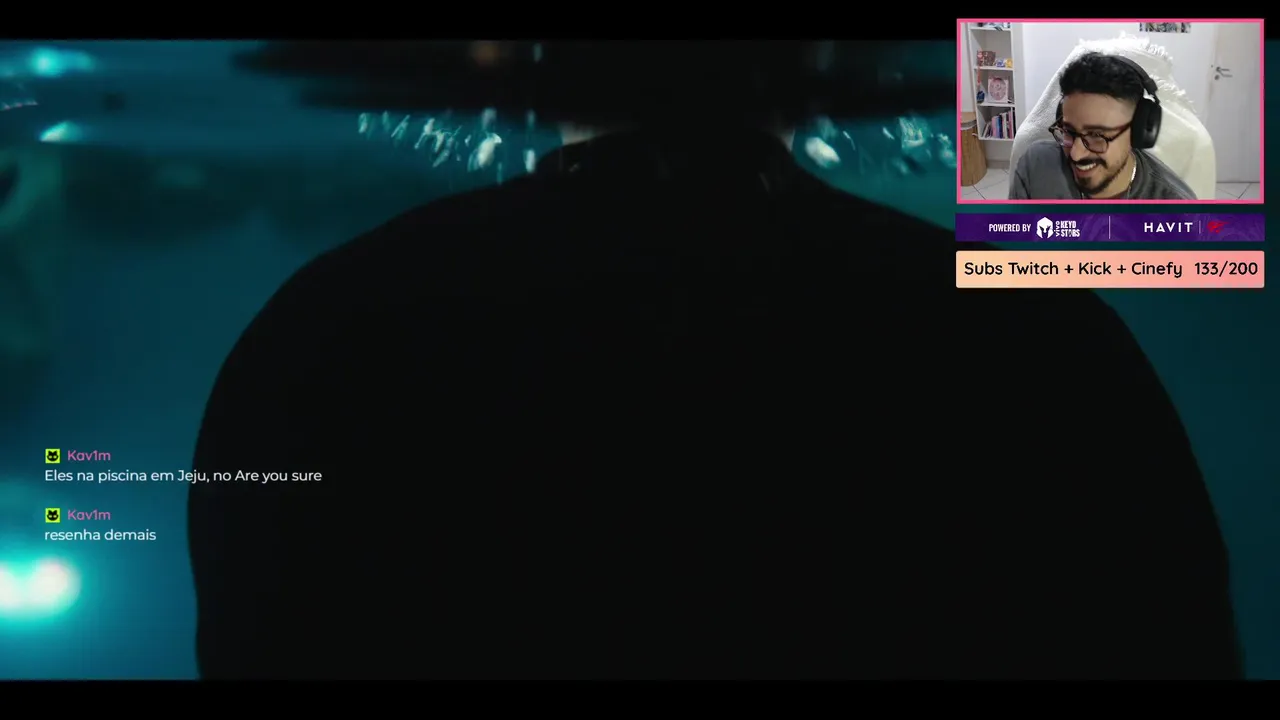
Task: Click chat message 'Eles na piscina em Jeju, no Are you sure'
Action: [183, 476]
